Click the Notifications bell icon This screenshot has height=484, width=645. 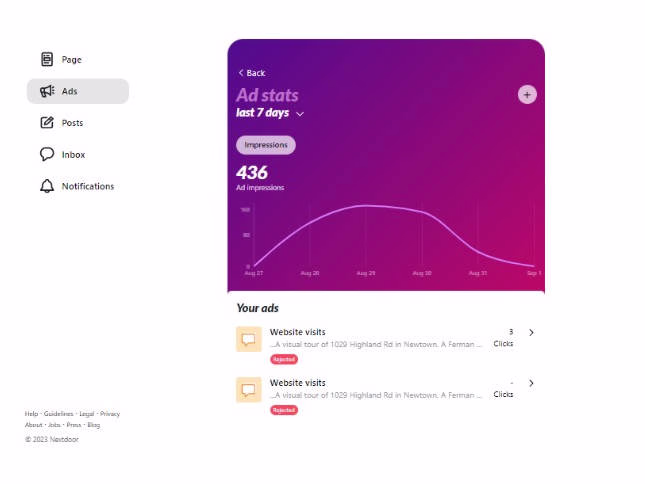(x=47, y=186)
